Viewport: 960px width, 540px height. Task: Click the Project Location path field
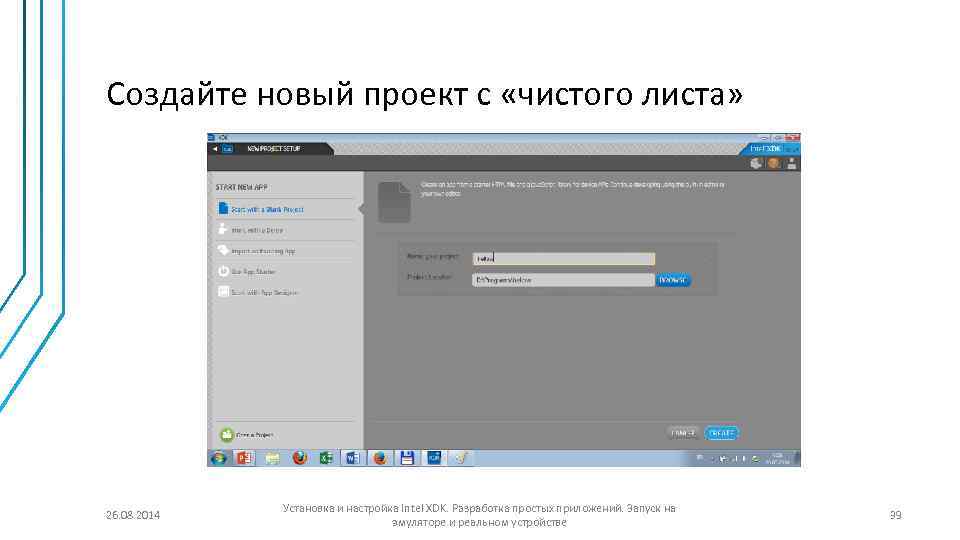(x=563, y=280)
